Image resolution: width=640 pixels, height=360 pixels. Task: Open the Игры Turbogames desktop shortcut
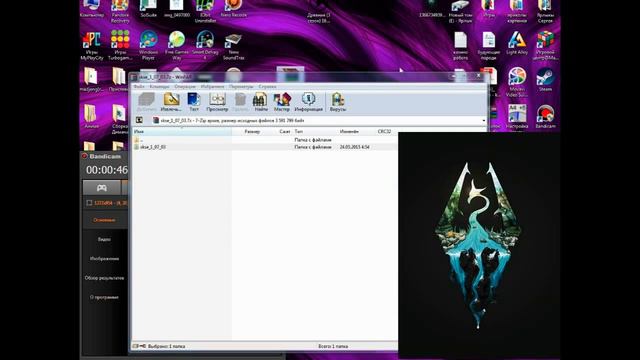120,45
